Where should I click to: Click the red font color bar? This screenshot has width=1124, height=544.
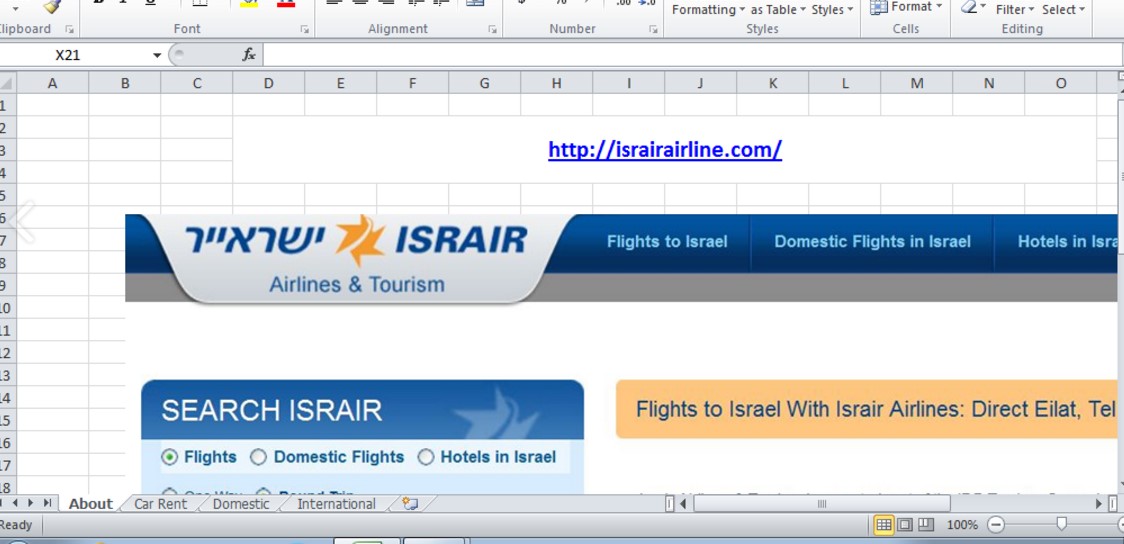click(286, 4)
